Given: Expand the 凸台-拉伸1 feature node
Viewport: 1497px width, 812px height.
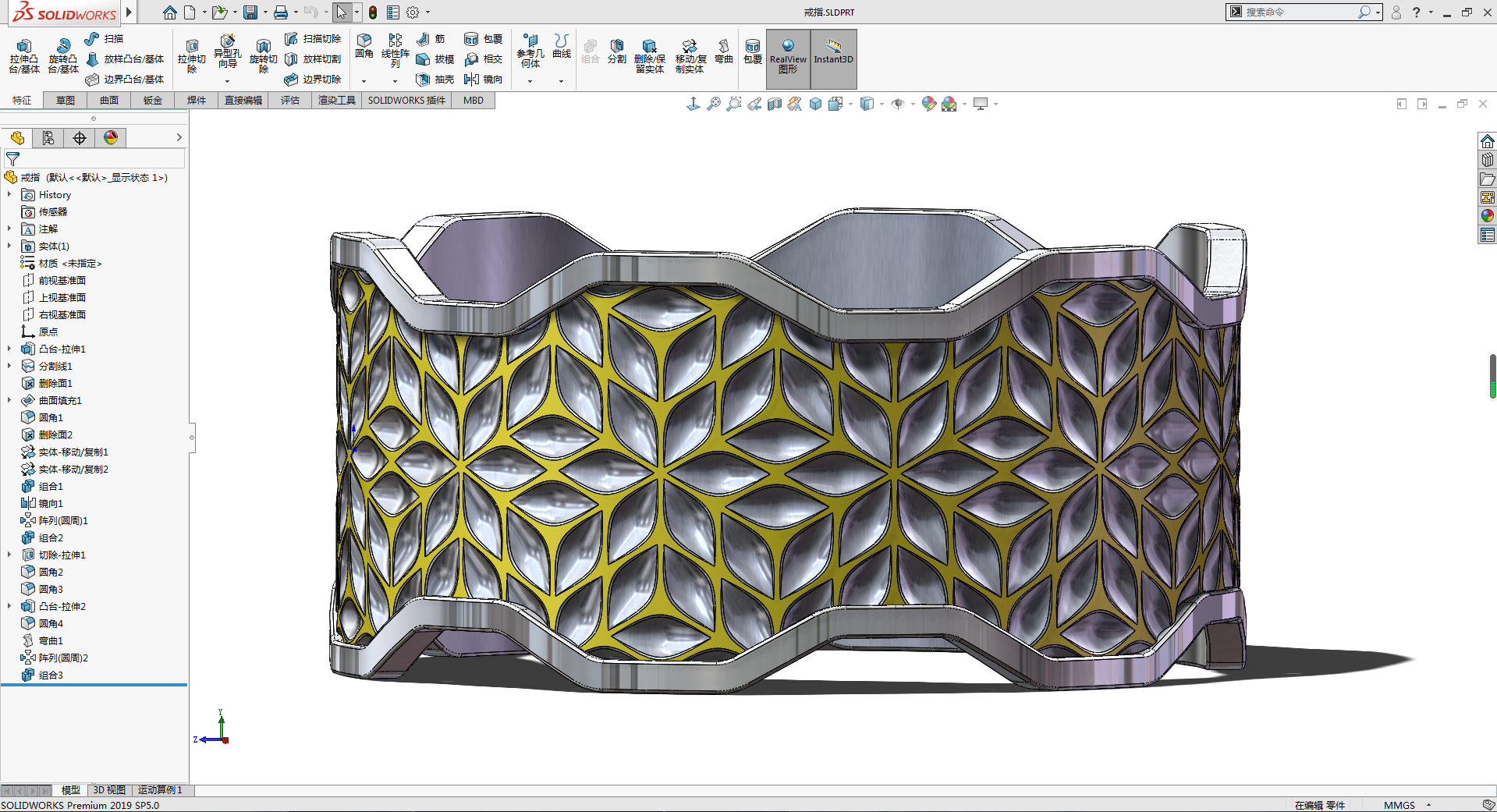Looking at the screenshot, I should [9, 349].
